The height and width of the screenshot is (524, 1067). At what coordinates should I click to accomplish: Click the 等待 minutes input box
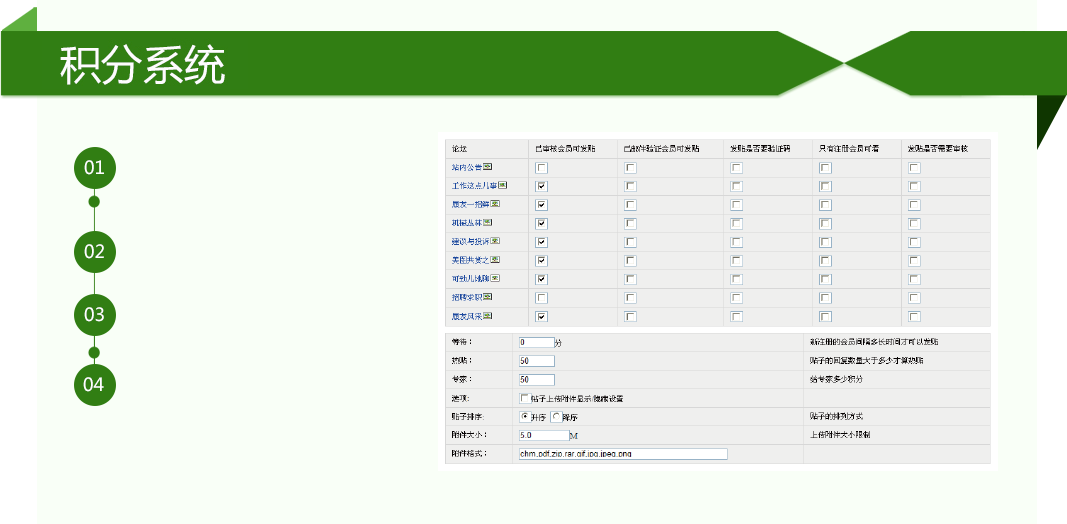point(536,342)
